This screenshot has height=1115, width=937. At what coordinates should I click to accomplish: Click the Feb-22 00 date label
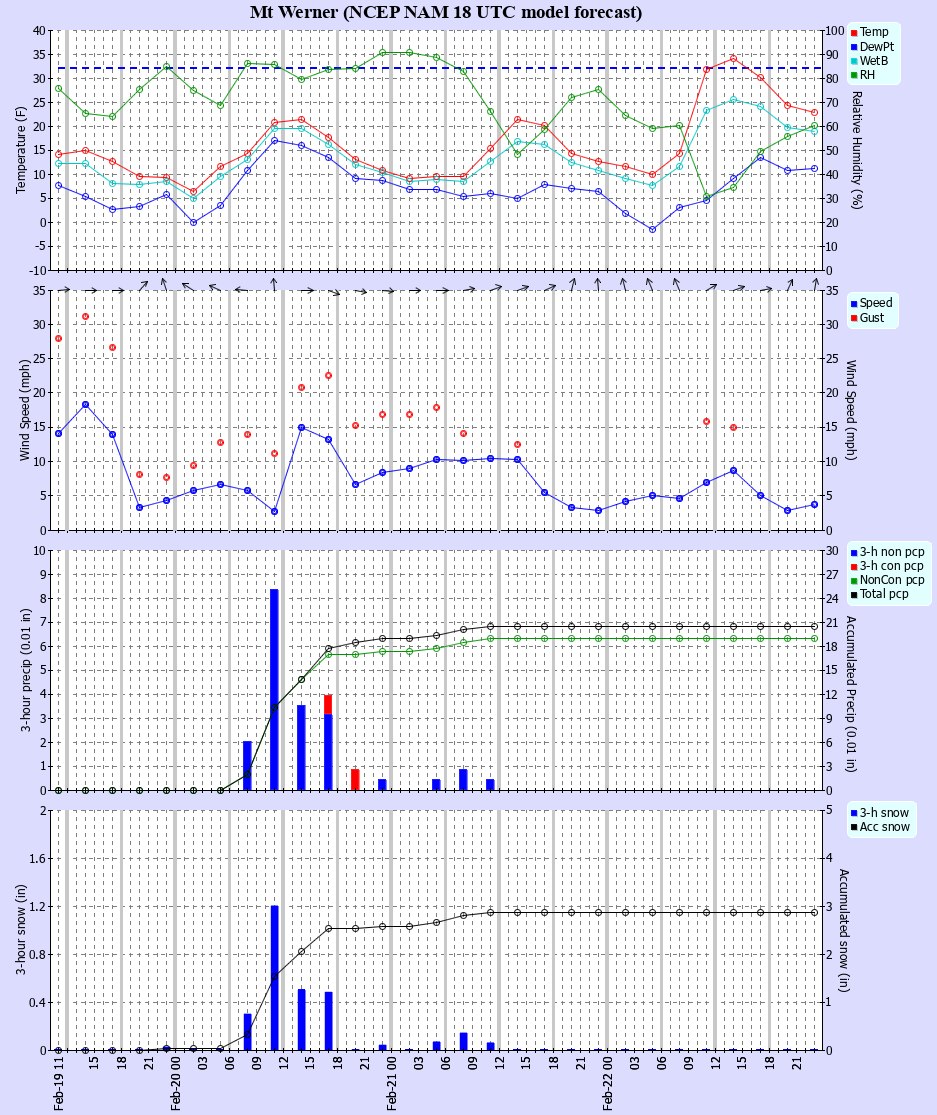click(608, 1086)
